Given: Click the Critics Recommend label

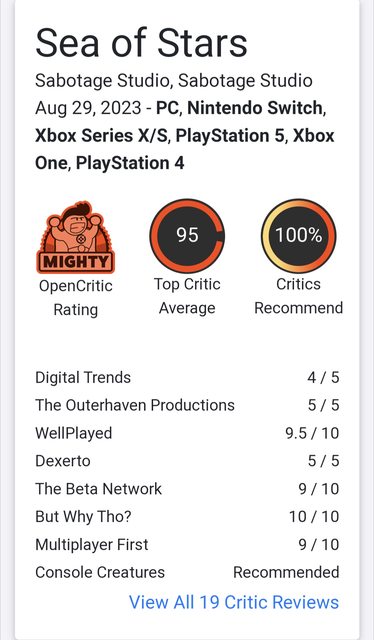Looking at the screenshot, I should [x=298, y=296].
